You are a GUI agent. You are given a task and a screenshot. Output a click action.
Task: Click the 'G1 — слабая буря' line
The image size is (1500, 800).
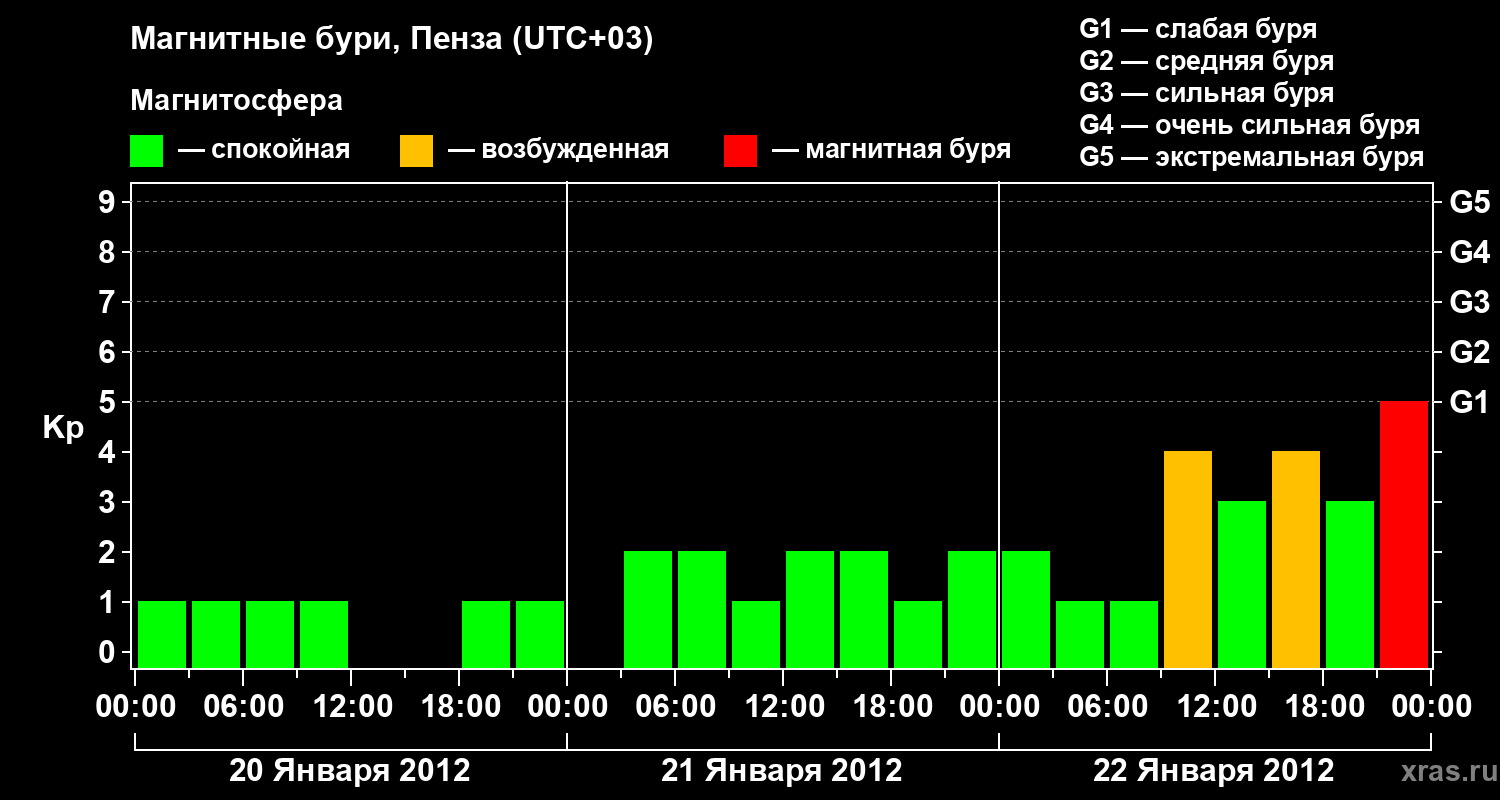click(x=1198, y=29)
